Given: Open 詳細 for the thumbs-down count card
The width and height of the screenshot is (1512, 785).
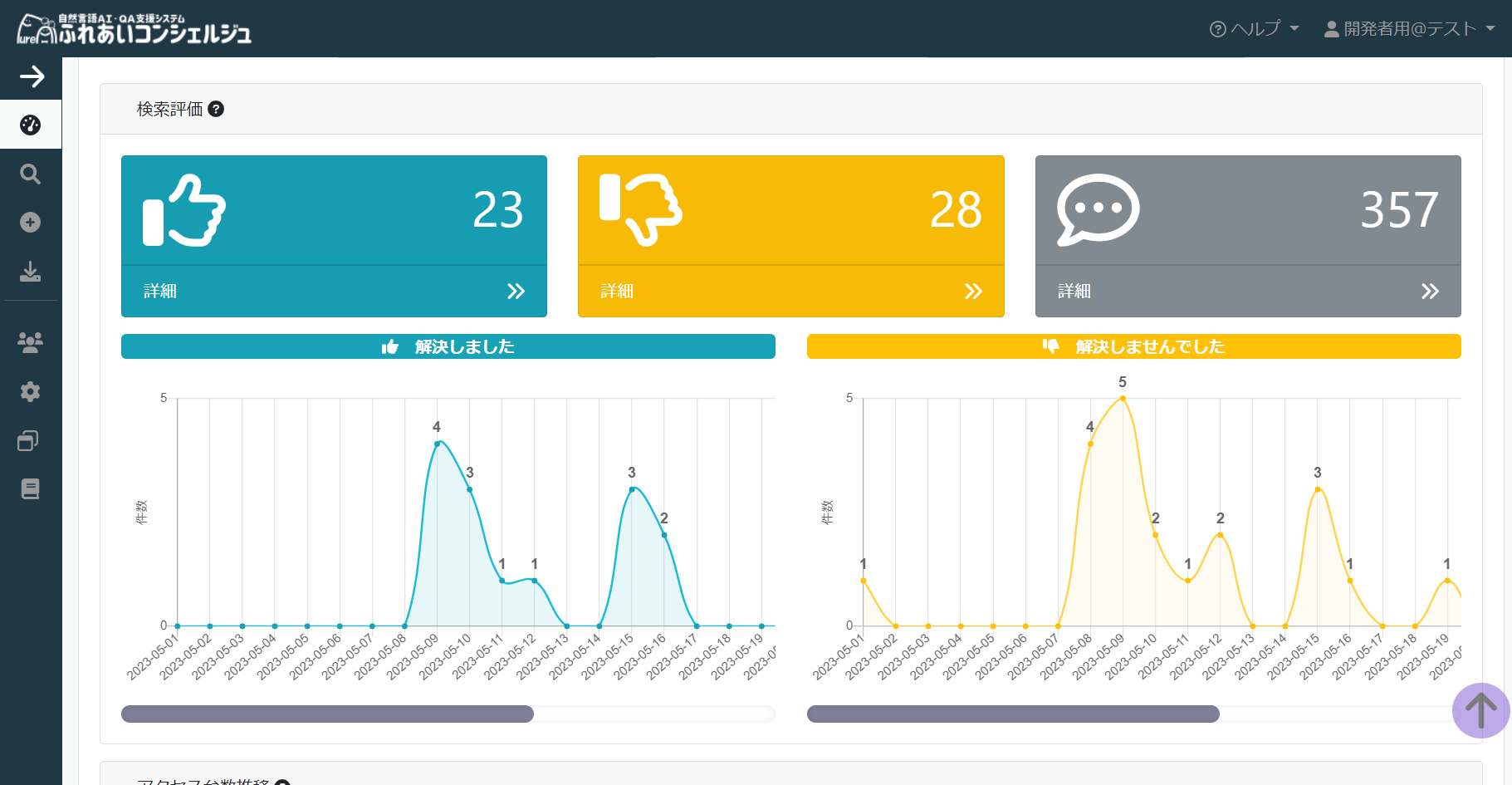Looking at the screenshot, I should [790, 291].
